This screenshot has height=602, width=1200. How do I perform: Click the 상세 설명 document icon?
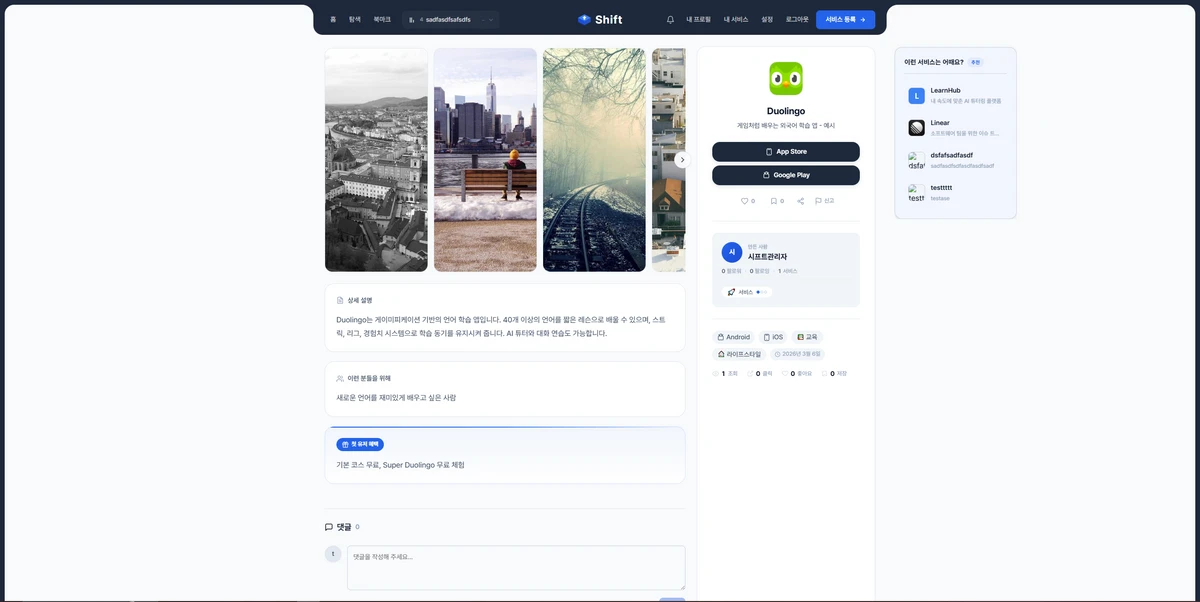point(341,300)
